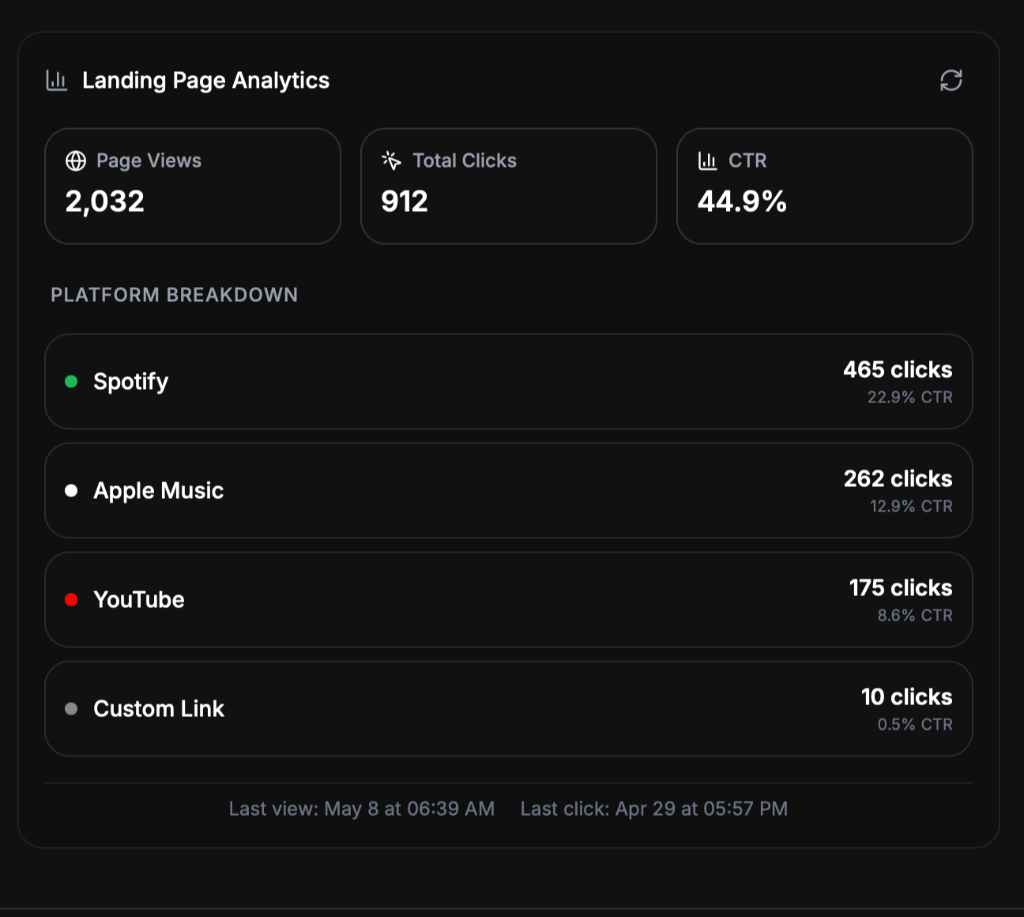Click the refresh analytics icon
1024x917 pixels.
pos(951,80)
